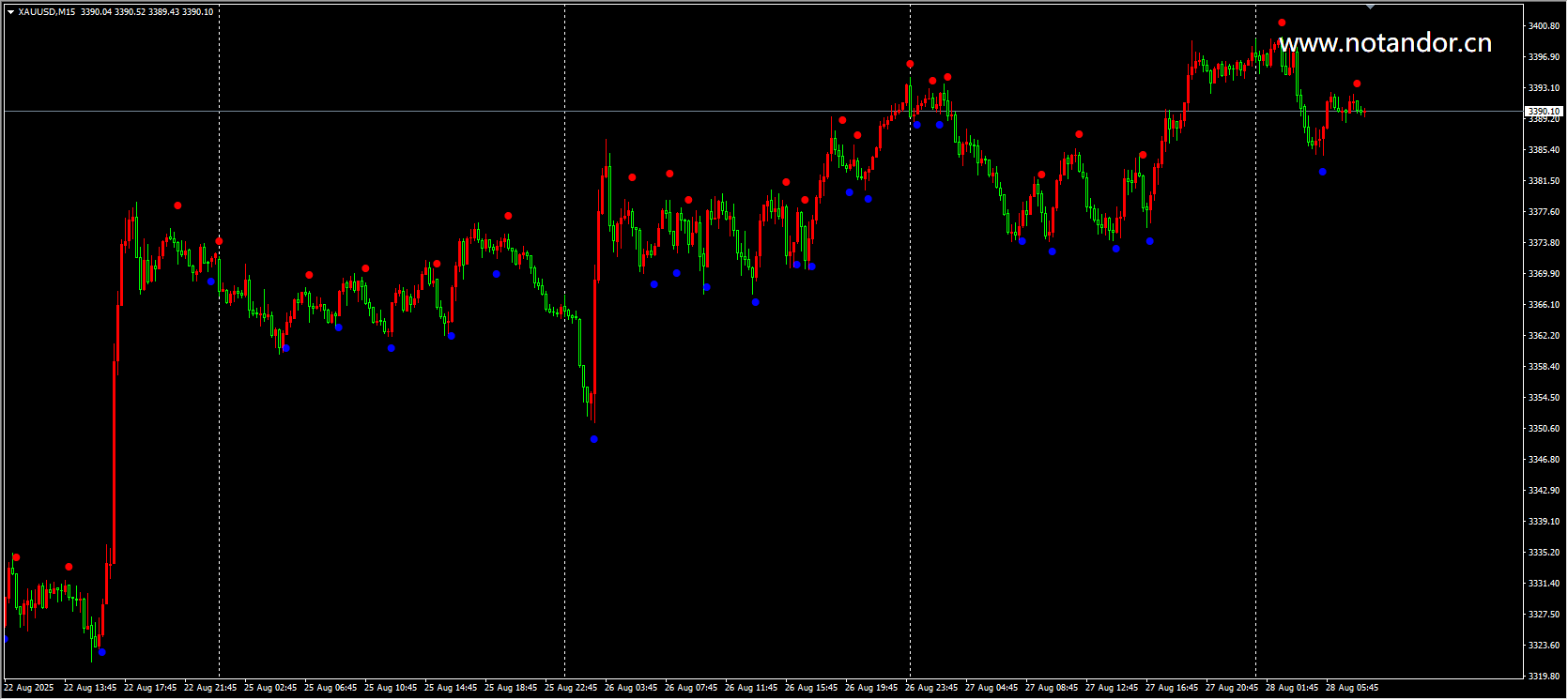Screen dimensions: 1568x700
Task: Select the 26 Aug 07:45 time label
Action: [691, 688]
